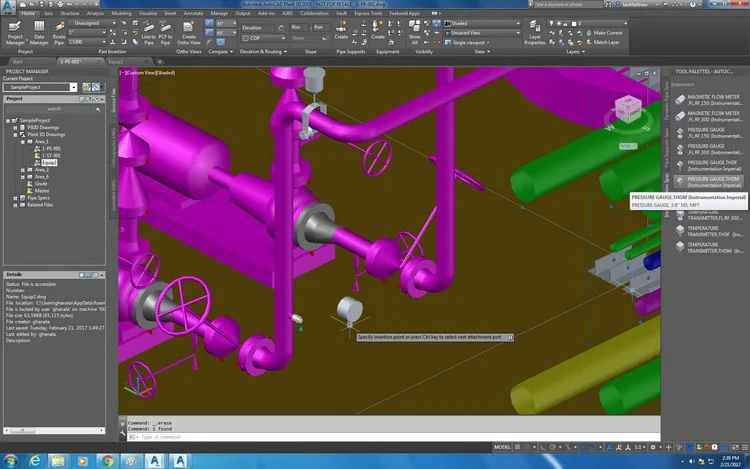Select the Master drawing in project tree
Screen dimensions: 750x469
point(42,190)
